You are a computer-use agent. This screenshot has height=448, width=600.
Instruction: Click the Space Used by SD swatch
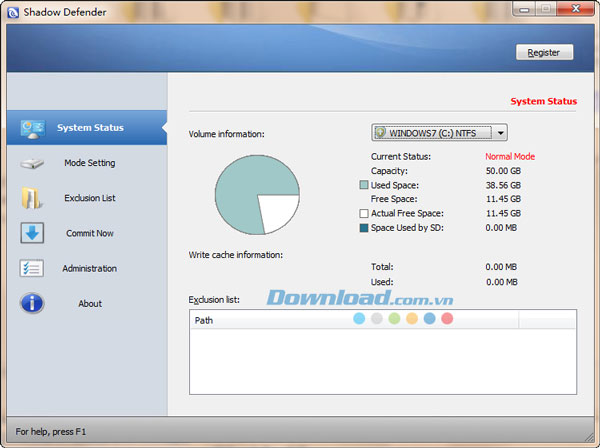pyautogui.click(x=364, y=228)
